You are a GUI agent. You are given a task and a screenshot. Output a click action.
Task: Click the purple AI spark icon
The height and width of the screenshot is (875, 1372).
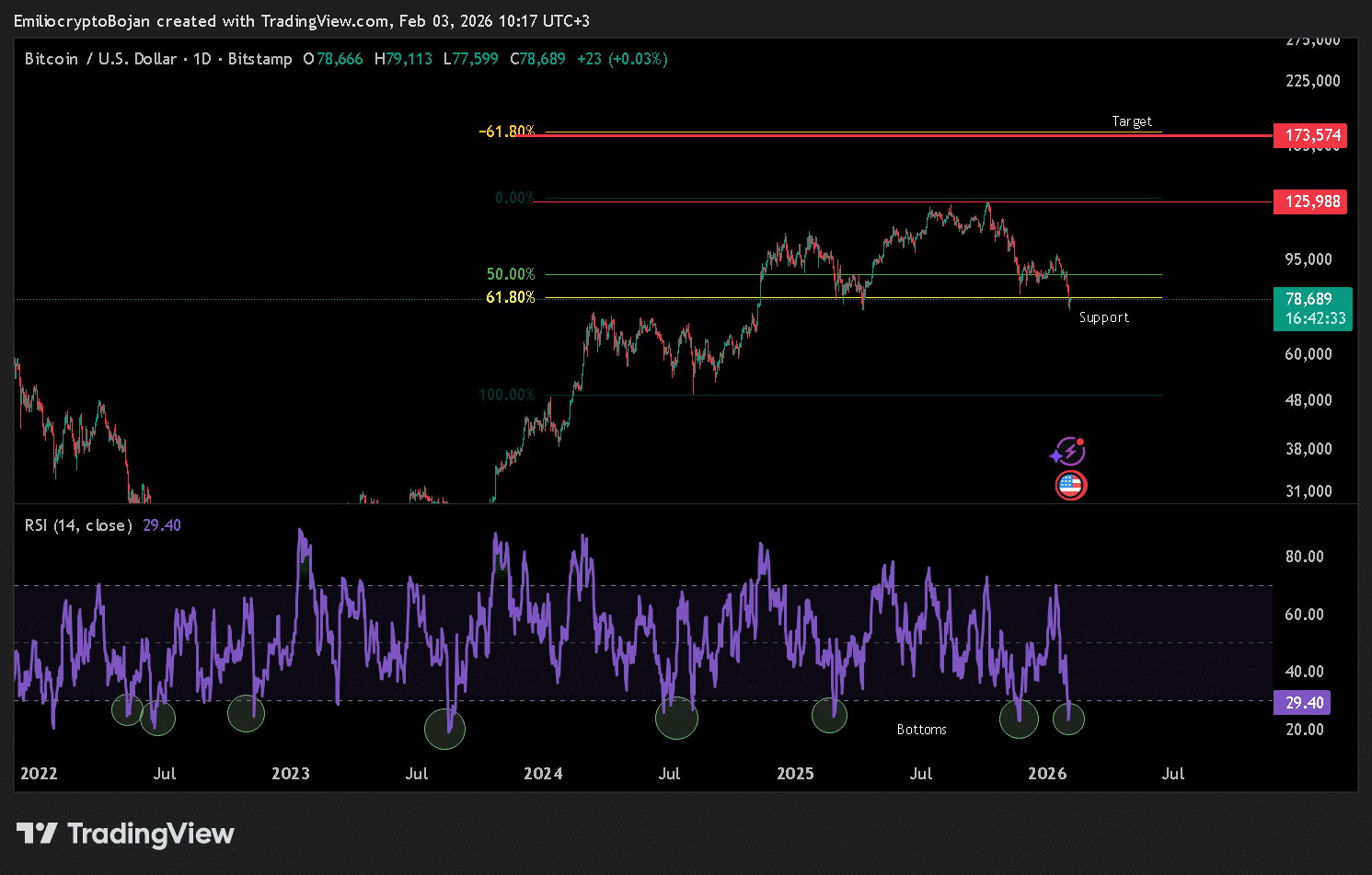1068,452
